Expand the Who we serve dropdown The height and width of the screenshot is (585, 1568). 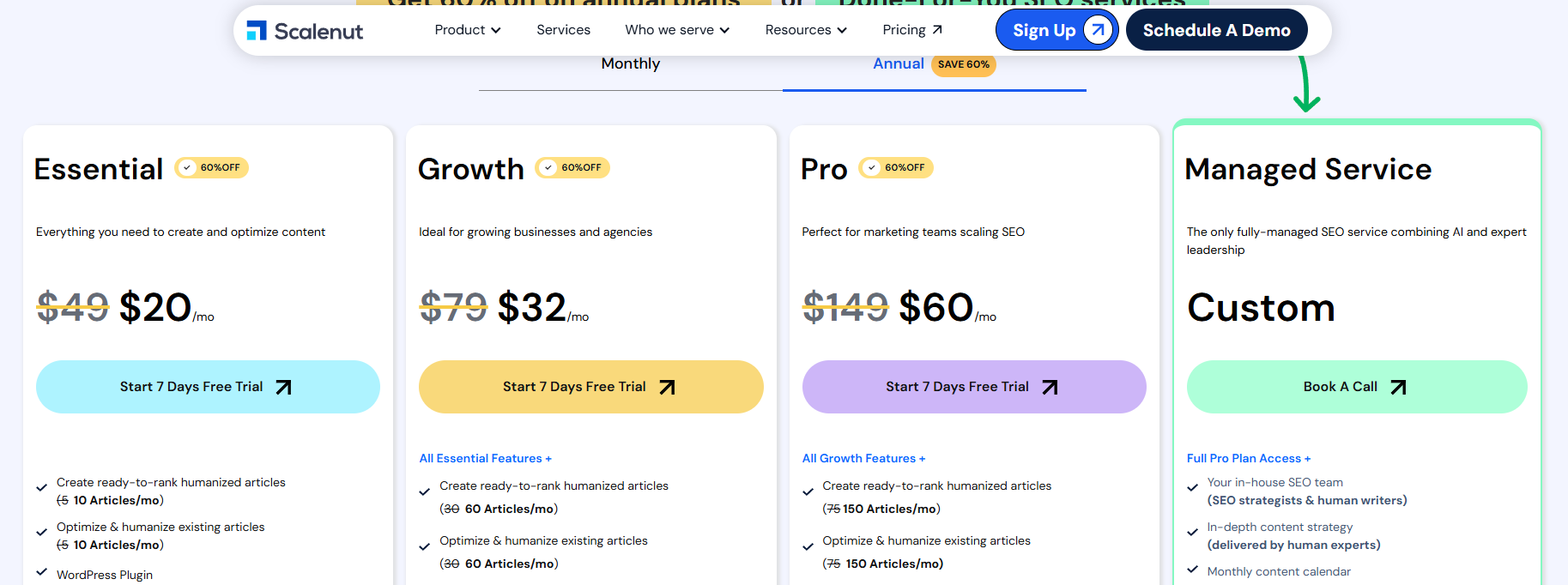click(x=677, y=30)
